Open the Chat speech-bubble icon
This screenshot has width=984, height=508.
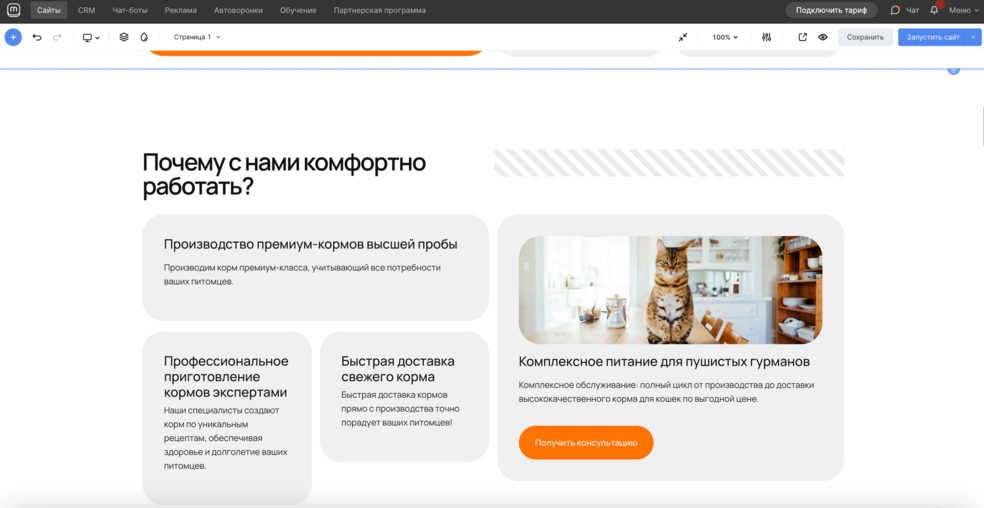(895, 10)
